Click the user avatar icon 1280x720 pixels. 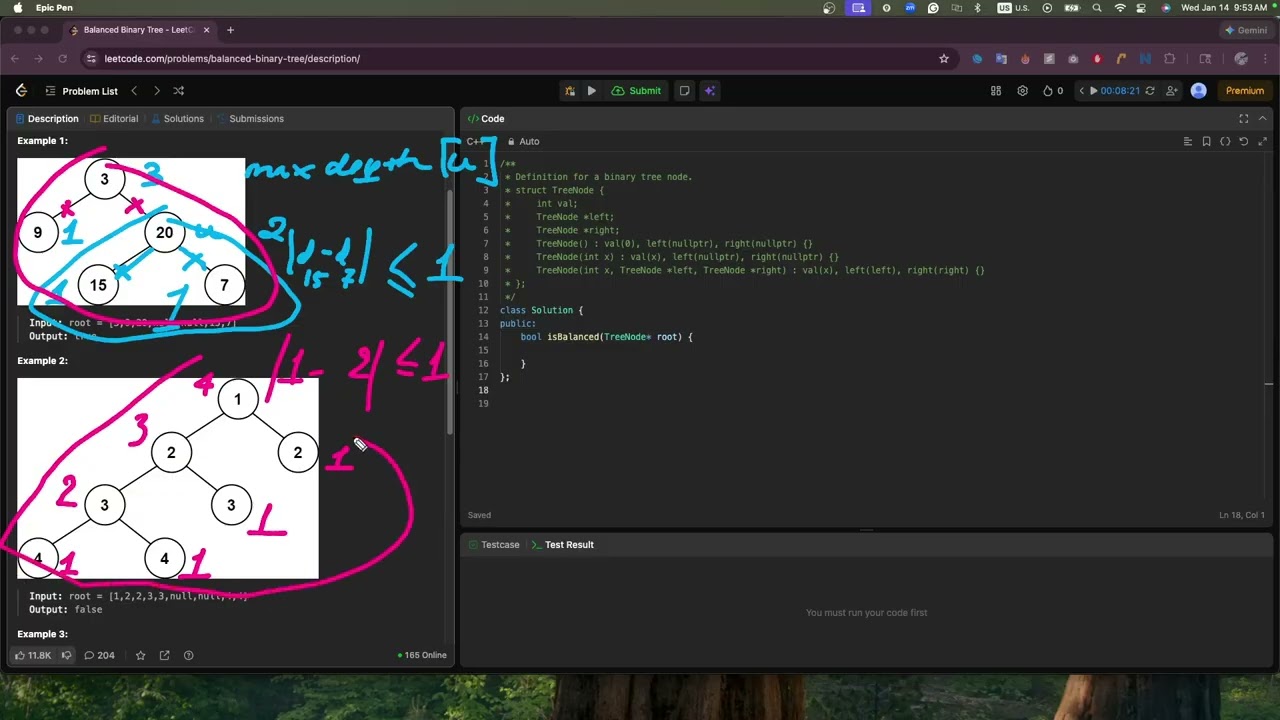click(1199, 91)
